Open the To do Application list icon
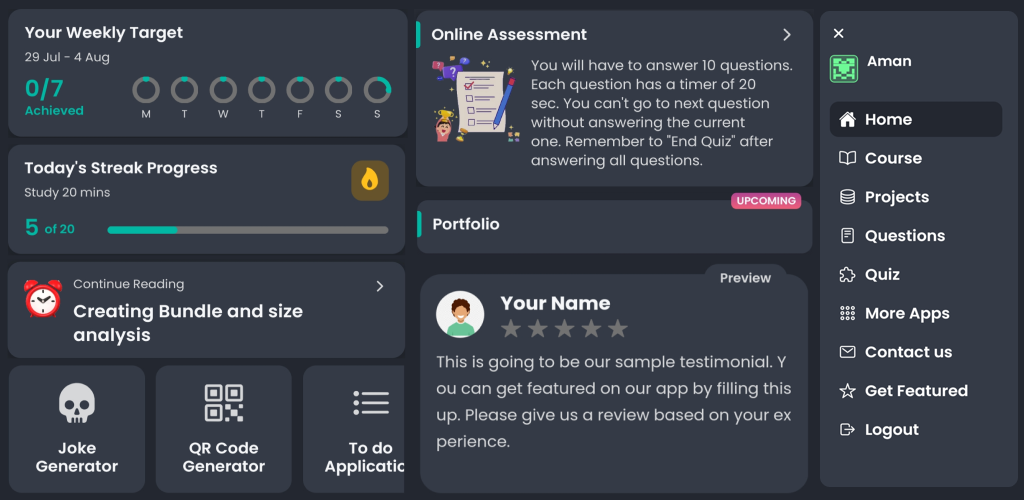The width and height of the screenshot is (1024, 500). tap(371, 403)
